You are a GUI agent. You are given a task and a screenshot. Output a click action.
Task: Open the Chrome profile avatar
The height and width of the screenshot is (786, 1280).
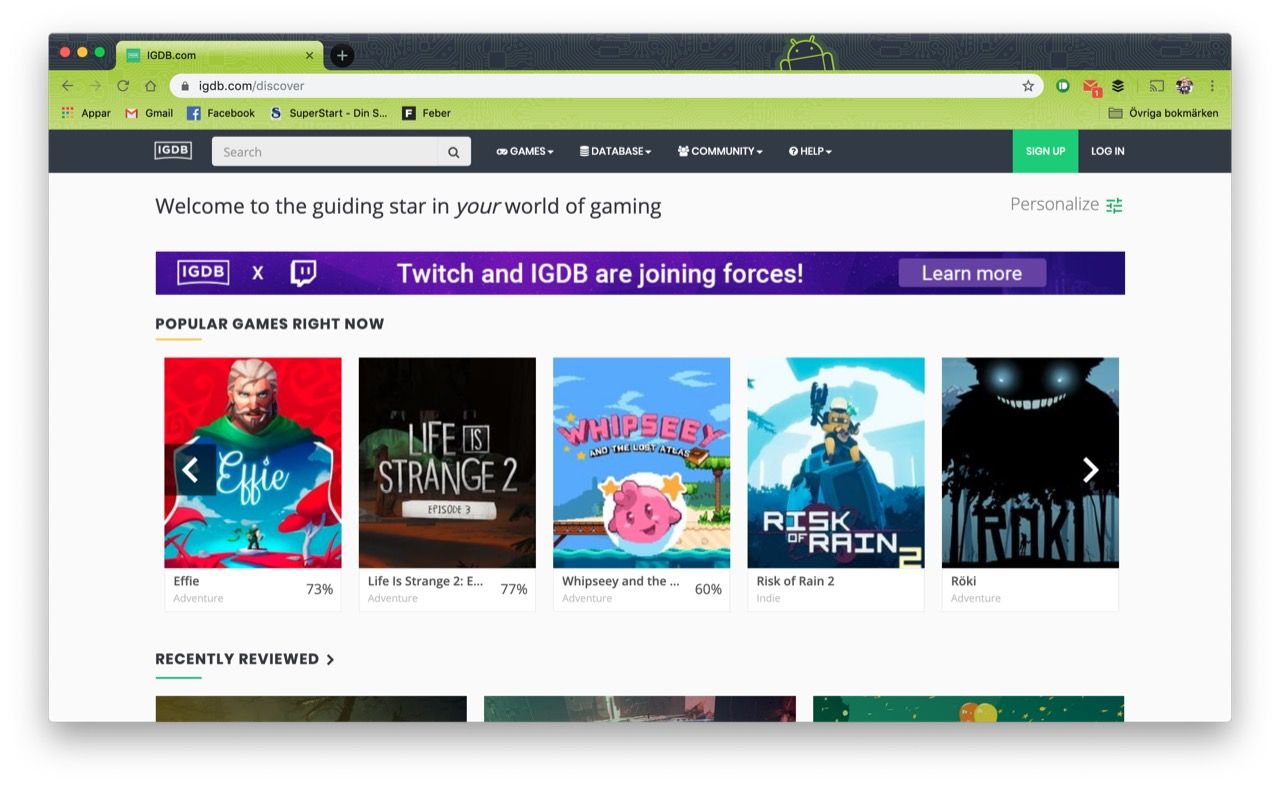pos(1185,86)
